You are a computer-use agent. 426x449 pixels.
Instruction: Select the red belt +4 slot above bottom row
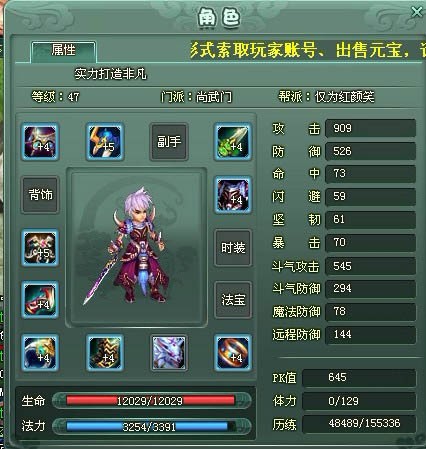click(x=40, y=300)
